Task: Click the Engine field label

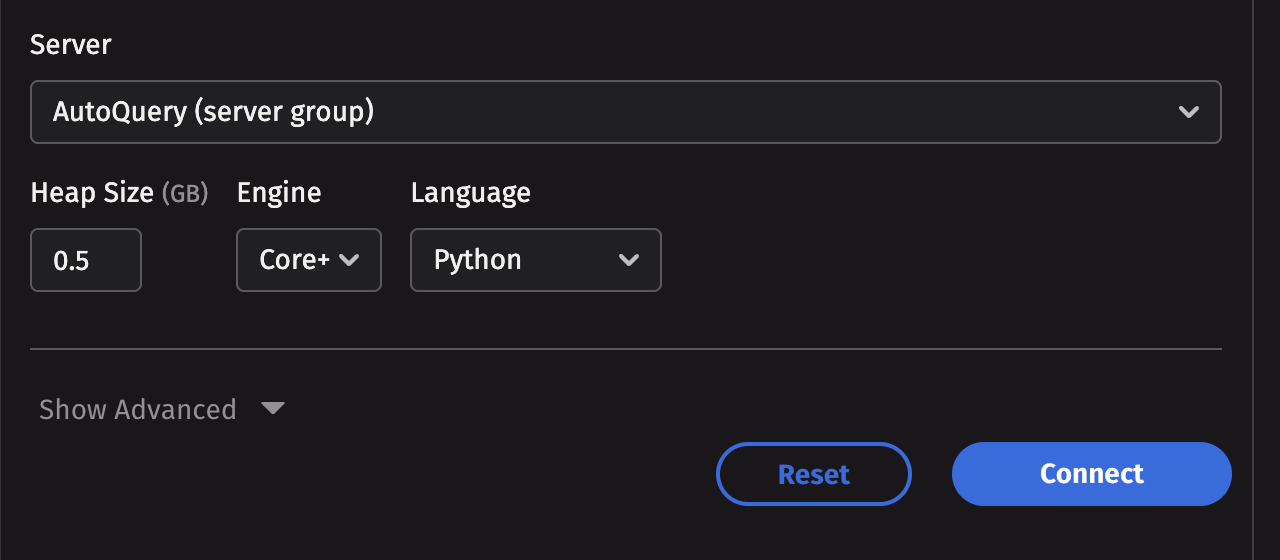Action: (279, 193)
